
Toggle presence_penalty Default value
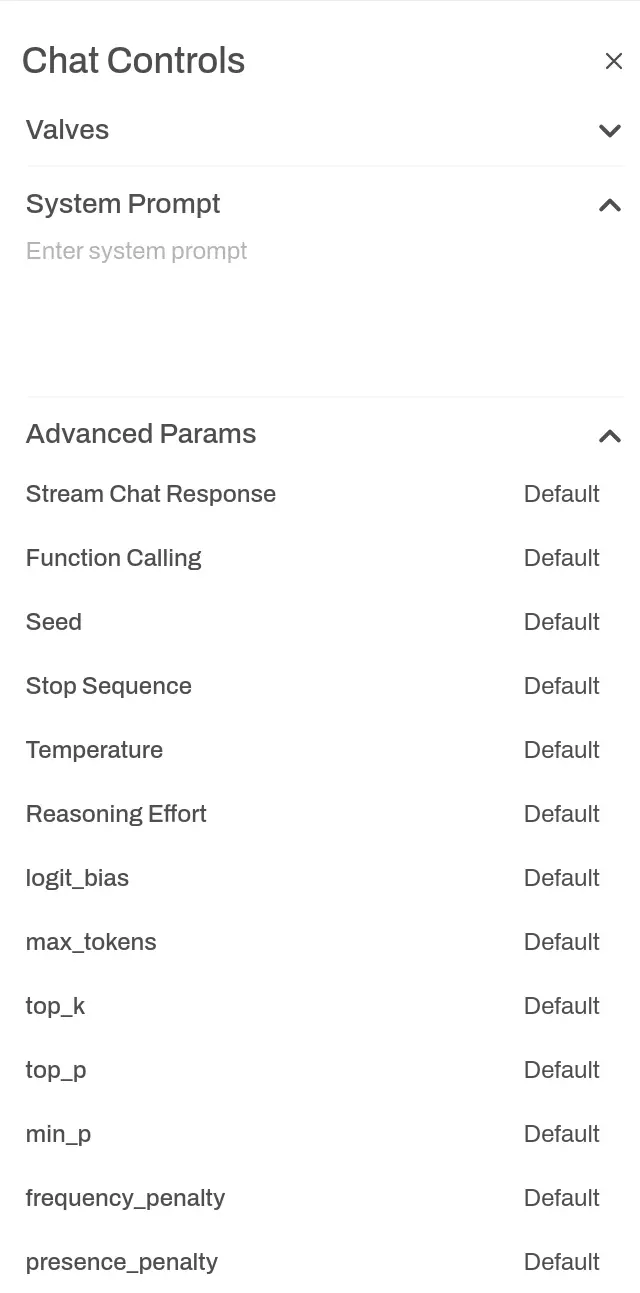click(x=561, y=1262)
